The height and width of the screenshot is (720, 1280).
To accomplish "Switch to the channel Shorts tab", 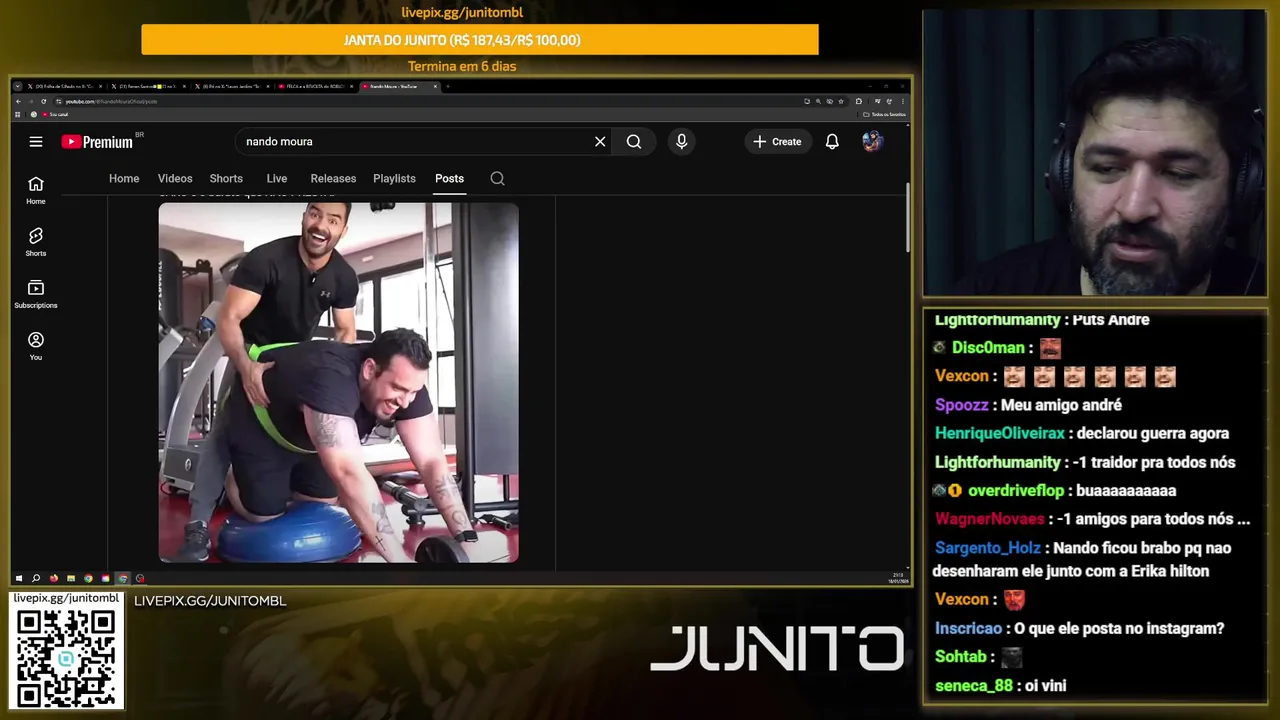I will pyautogui.click(x=226, y=179).
